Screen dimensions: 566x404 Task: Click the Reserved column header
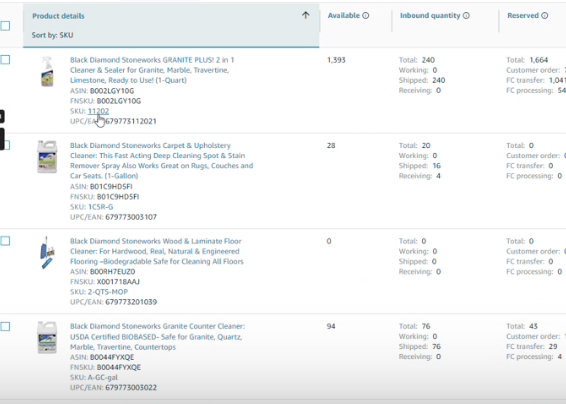523,16
